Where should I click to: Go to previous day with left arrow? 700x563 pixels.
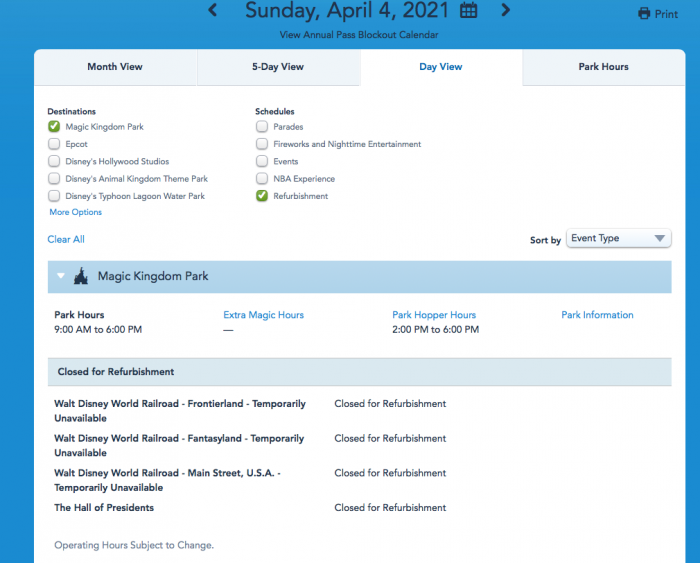(212, 10)
